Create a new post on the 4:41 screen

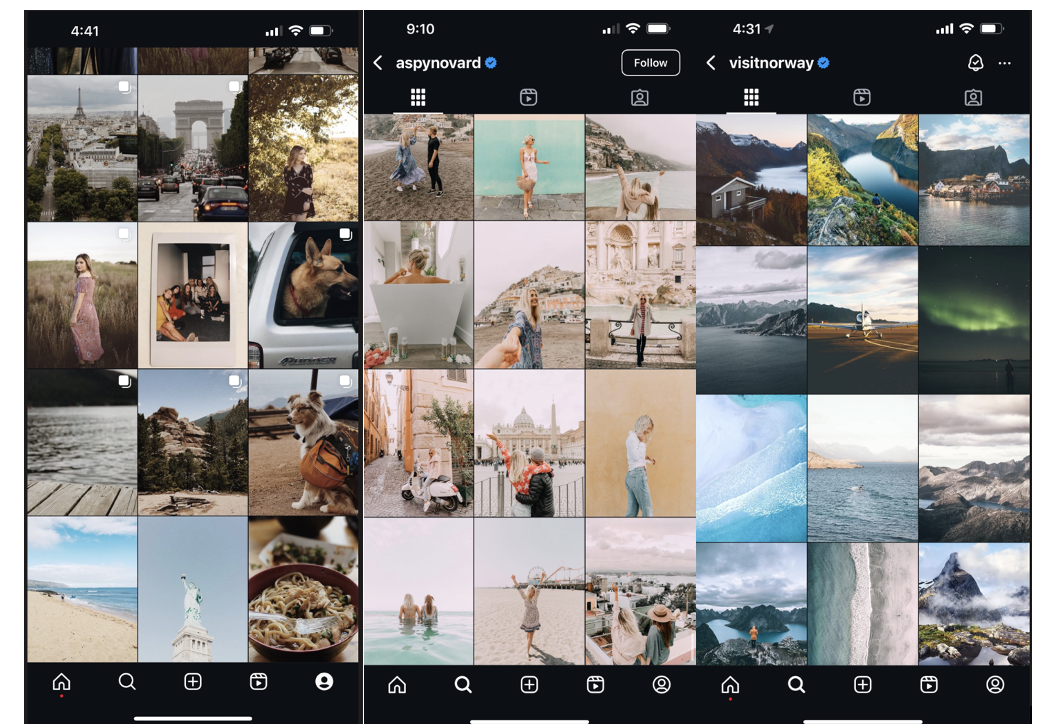click(x=193, y=682)
